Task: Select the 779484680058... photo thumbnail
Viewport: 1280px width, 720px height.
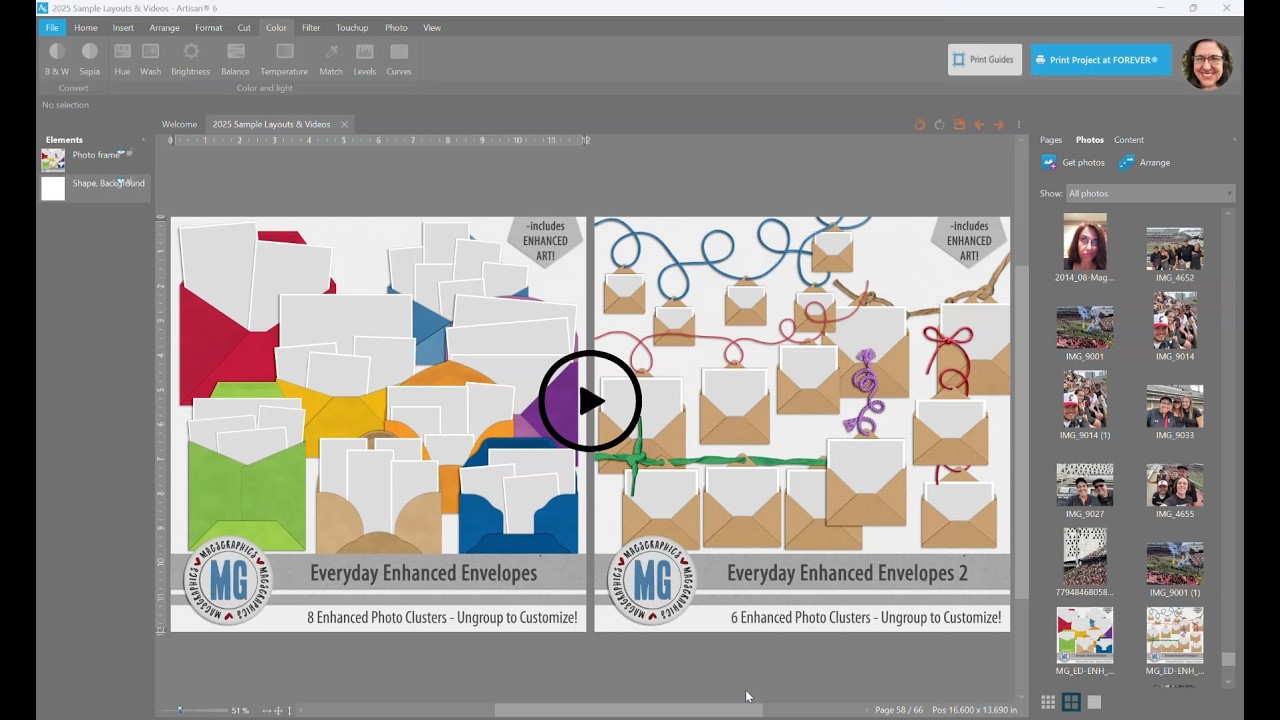Action: pos(1085,556)
